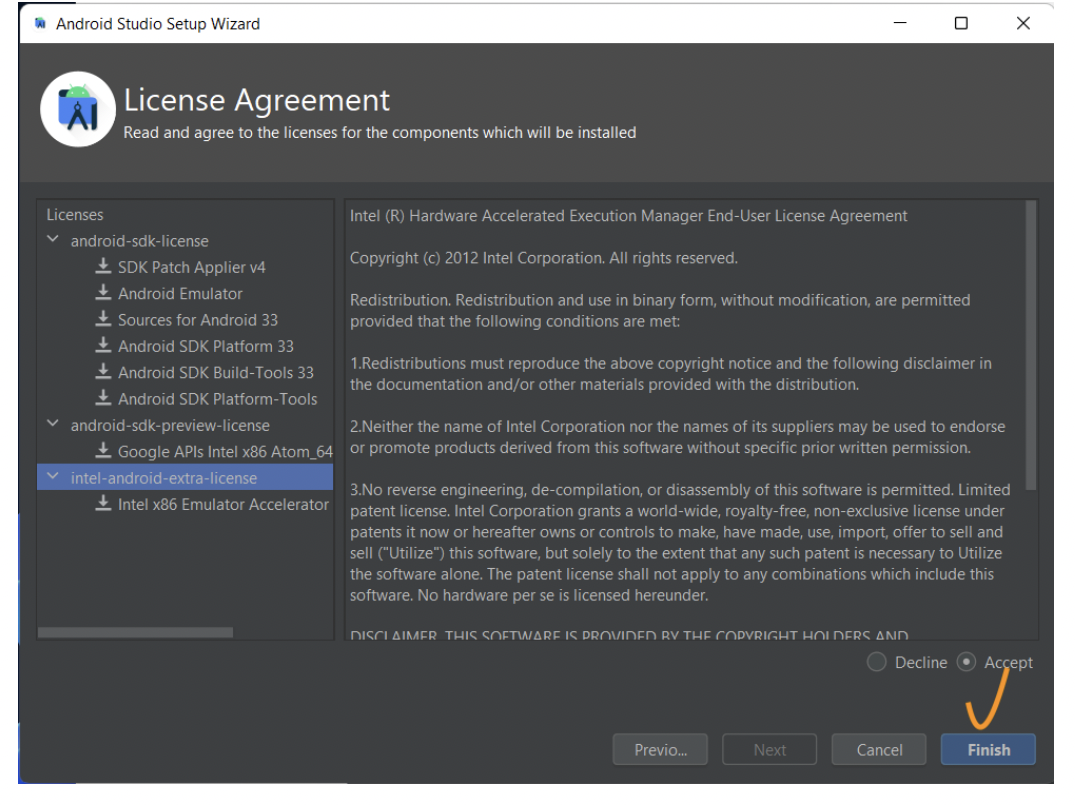Select the Decline radio button
Image resolution: width=1075 pixels, height=805 pixels.
[x=876, y=662]
